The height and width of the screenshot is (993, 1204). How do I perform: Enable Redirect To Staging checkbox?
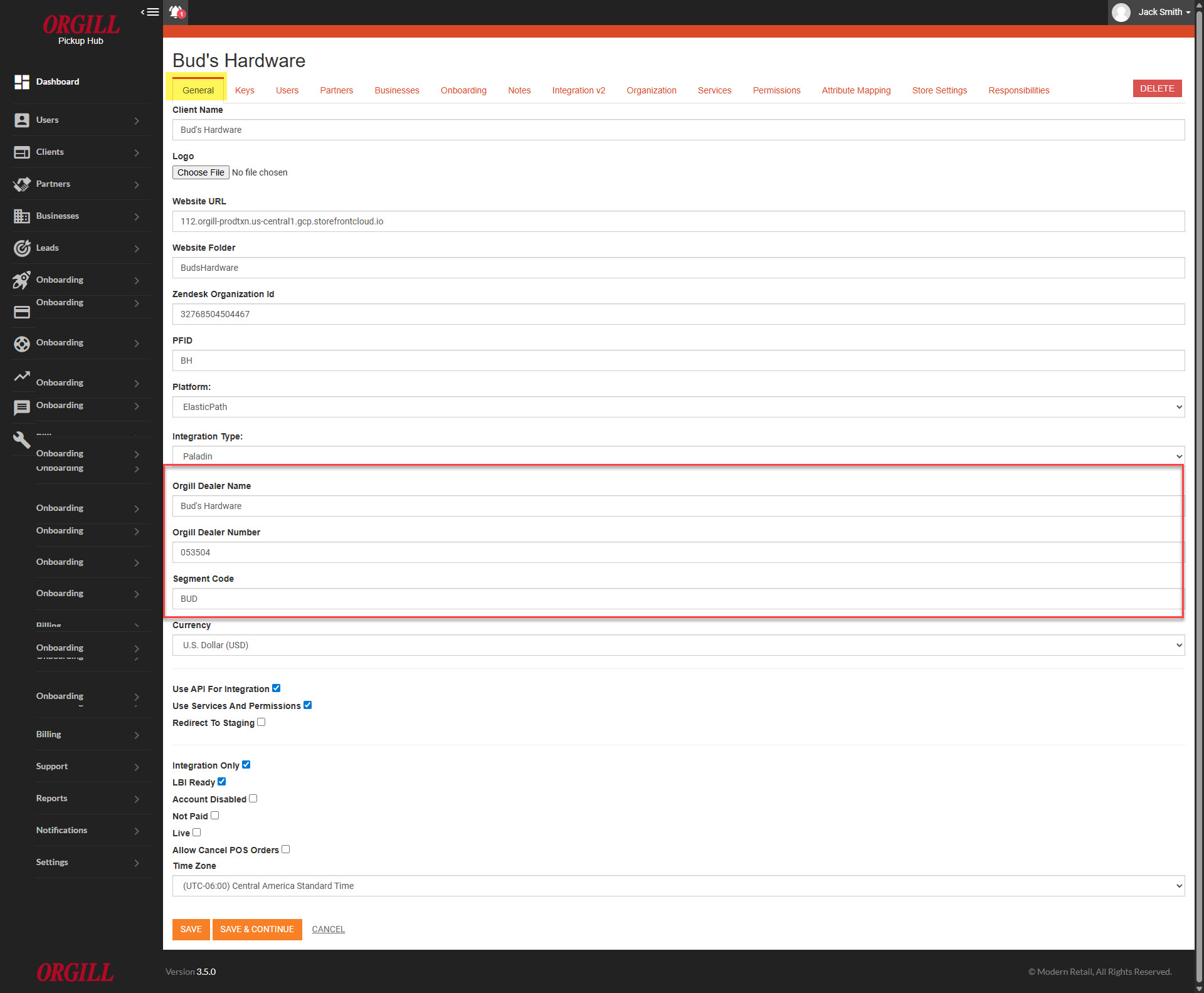261,722
